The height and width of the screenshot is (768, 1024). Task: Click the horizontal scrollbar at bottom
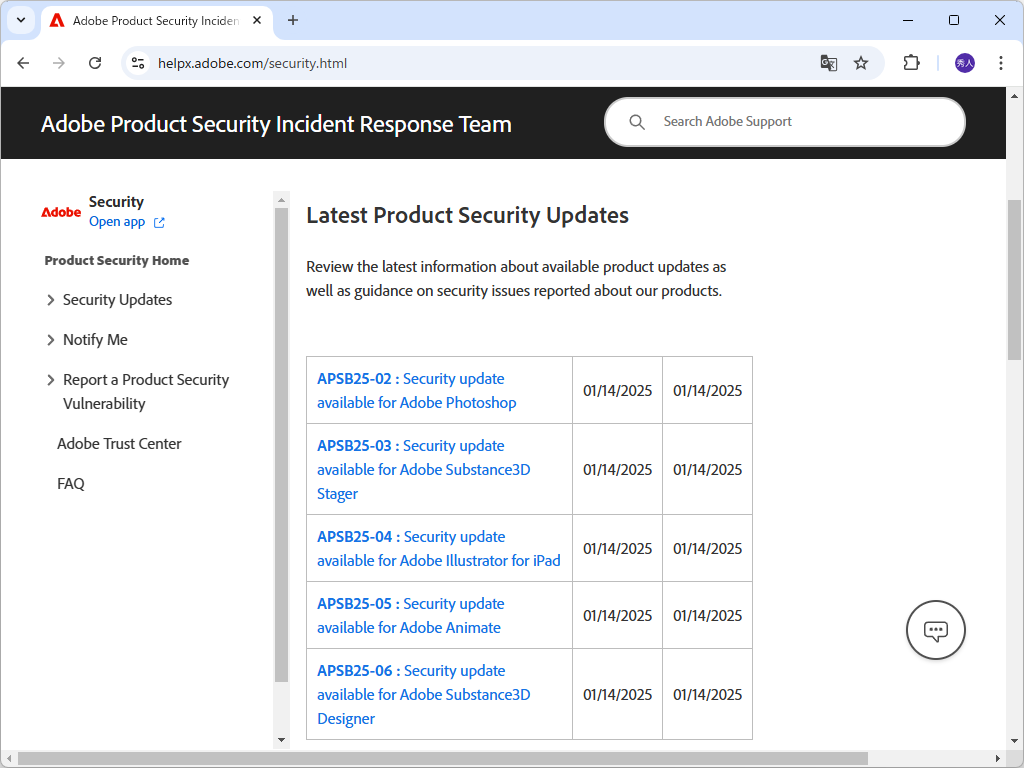point(440,759)
